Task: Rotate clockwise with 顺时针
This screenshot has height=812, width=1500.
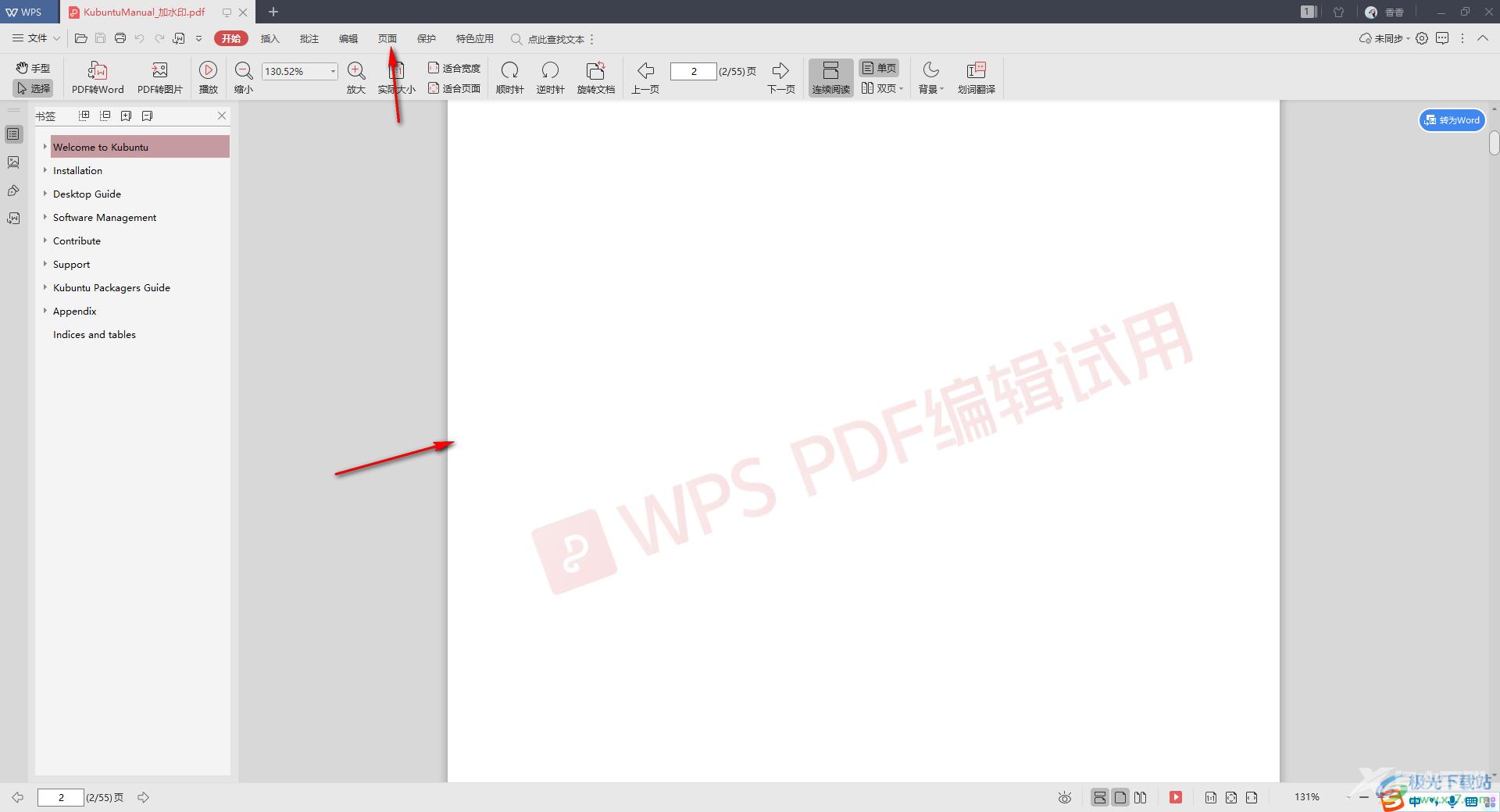Action: pyautogui.click(x=509, y=78)
